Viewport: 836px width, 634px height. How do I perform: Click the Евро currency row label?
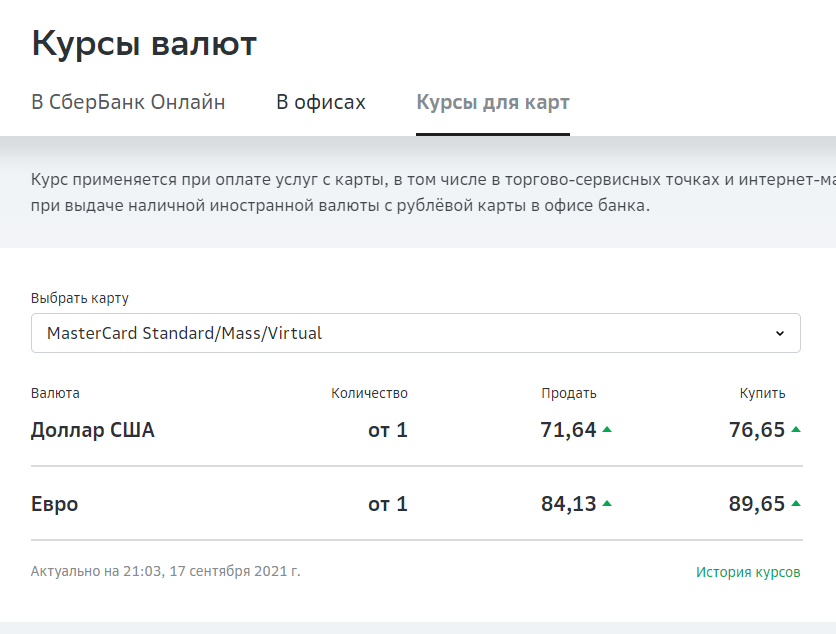[x=55, y=505]
